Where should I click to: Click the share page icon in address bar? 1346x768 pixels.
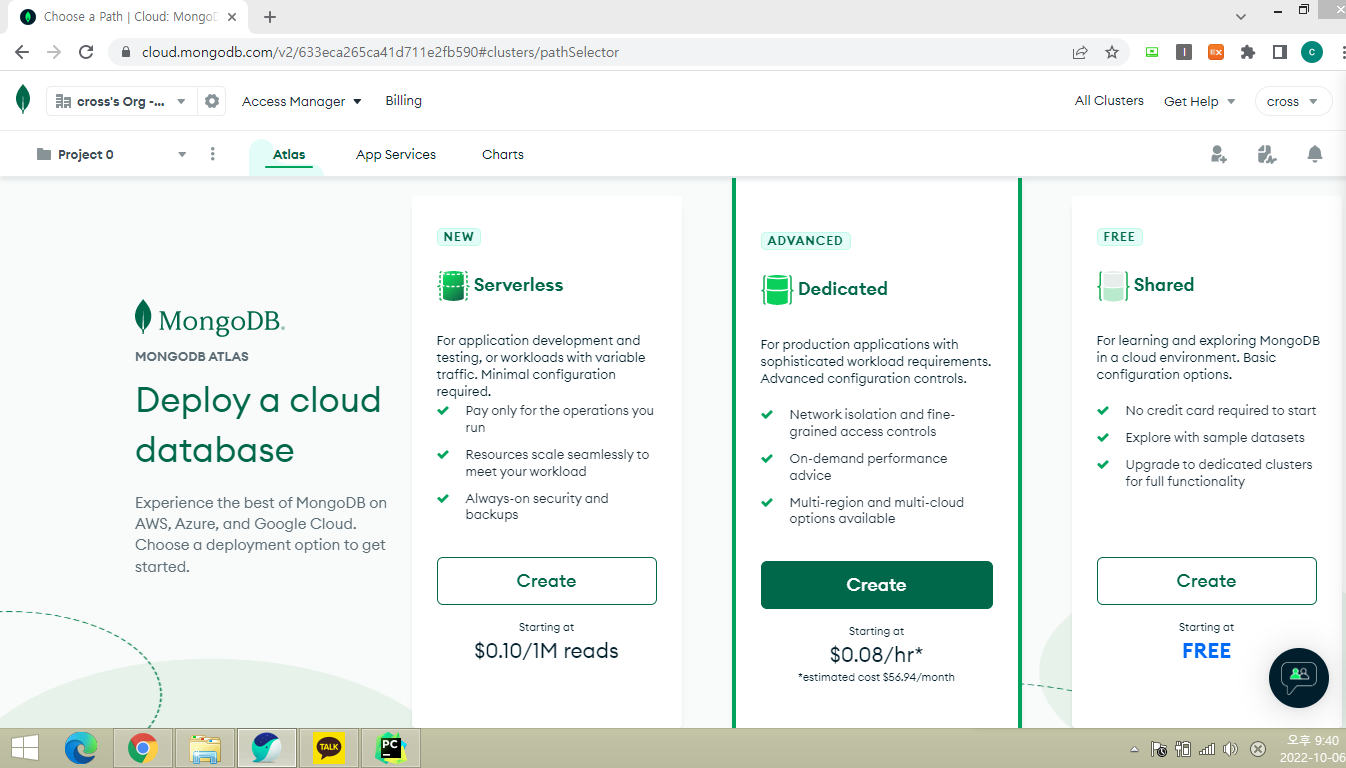click(x=1080, y=52)
